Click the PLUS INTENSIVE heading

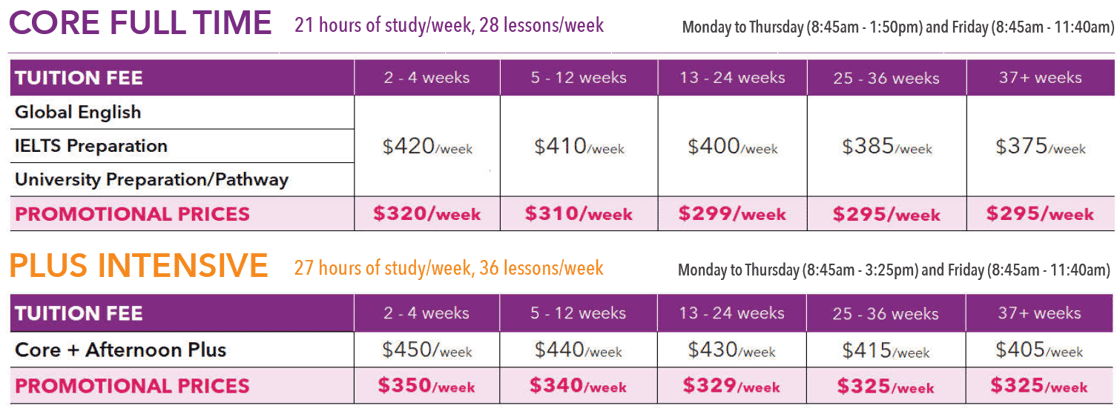[139, 266]
